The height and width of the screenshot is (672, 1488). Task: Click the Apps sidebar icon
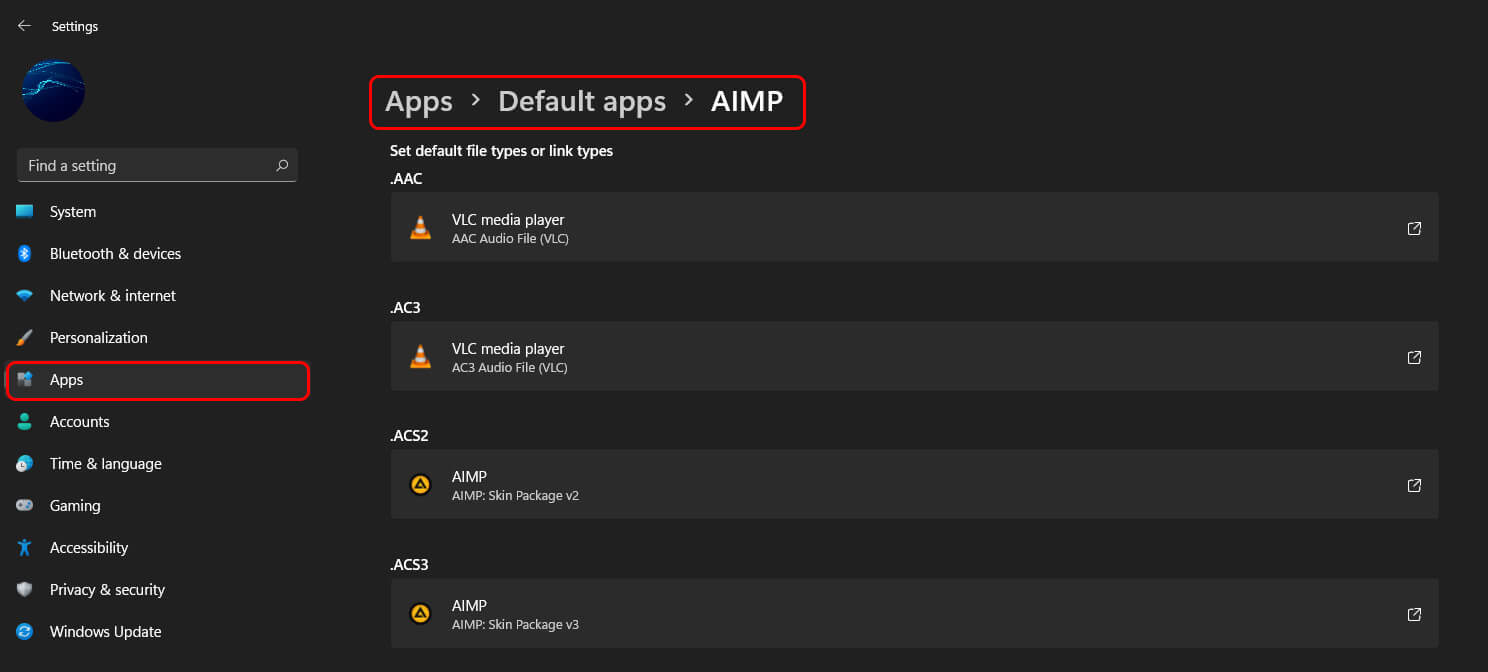(25, 380)
